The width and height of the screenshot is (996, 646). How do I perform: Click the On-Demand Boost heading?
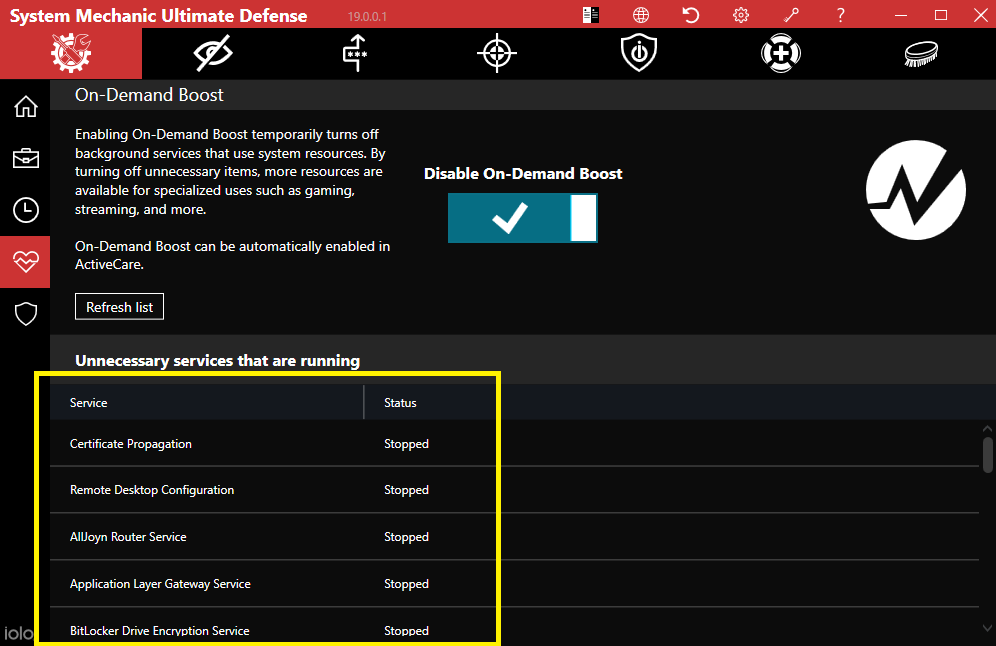pyautogui.click(x=149, y=95)
